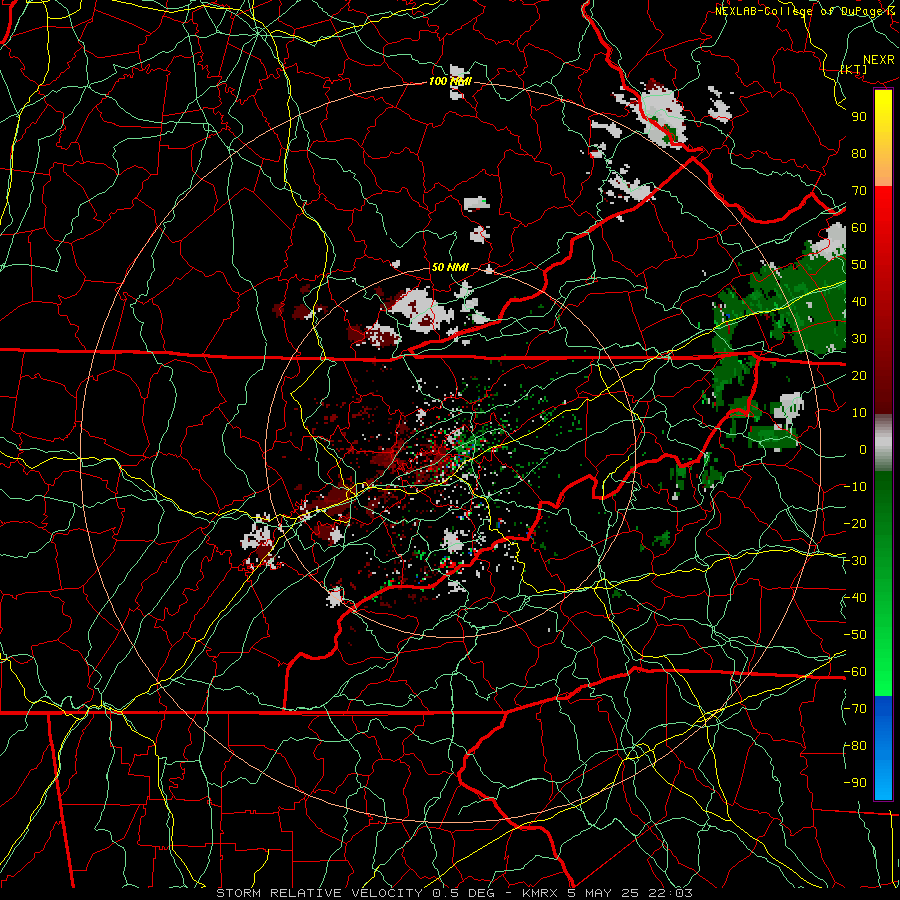Click the positive 20 scale value
The image size is (900, 900).
pos(859,375)
